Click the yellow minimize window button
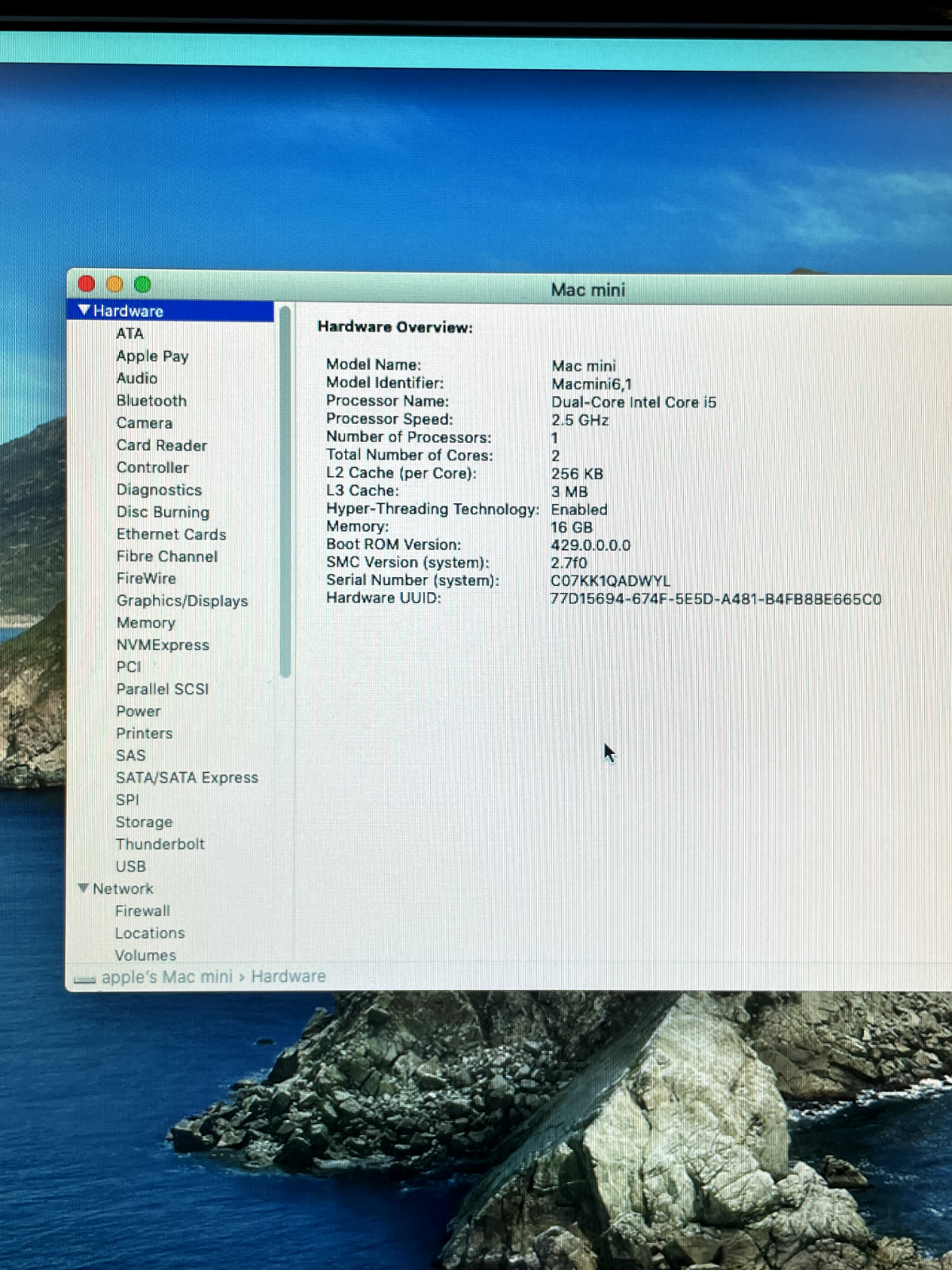952x1270 pixels. click(x=114, y=283)
